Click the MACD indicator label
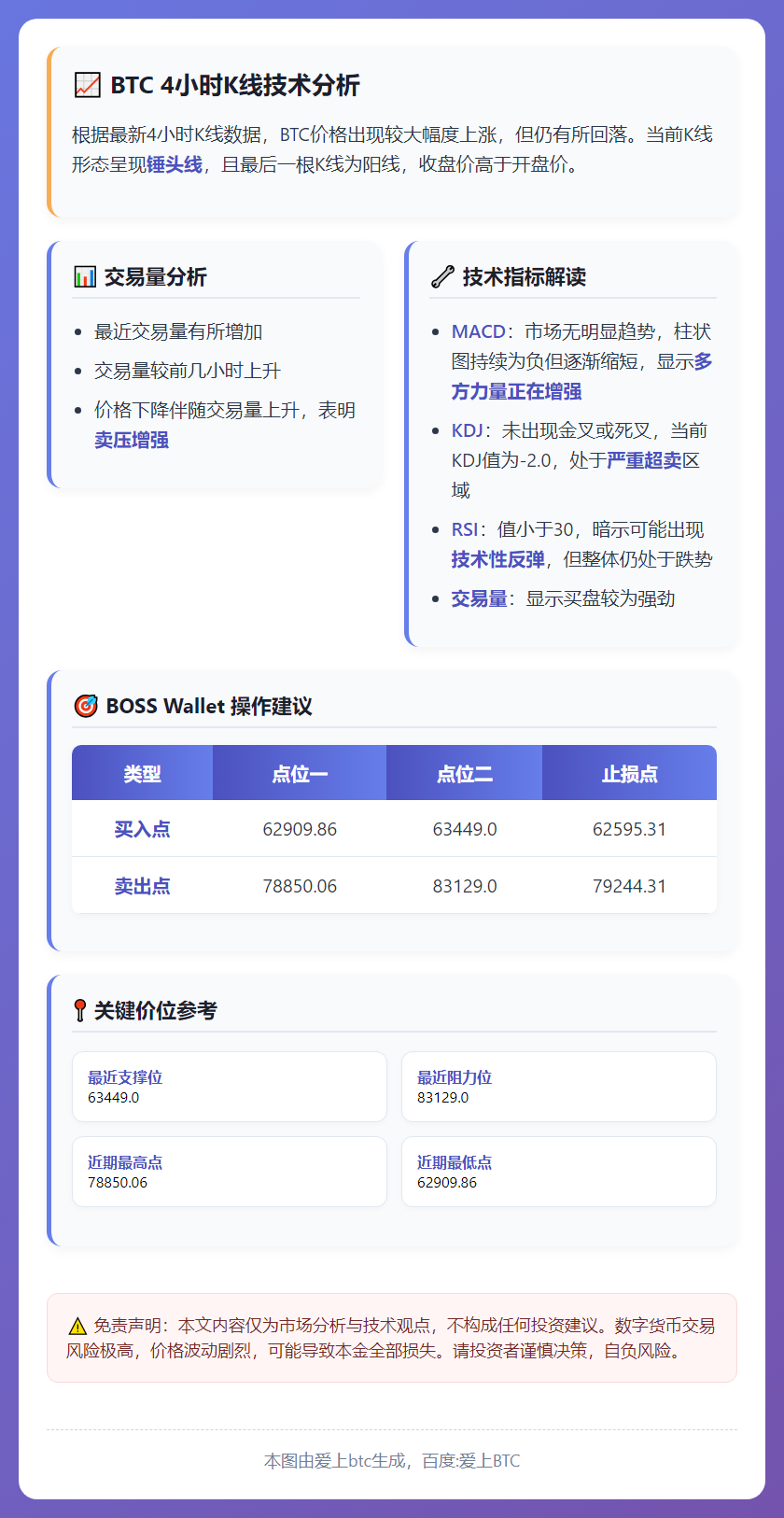The width and height of the screenshot is (784, 1518). [x=479, y=331]
